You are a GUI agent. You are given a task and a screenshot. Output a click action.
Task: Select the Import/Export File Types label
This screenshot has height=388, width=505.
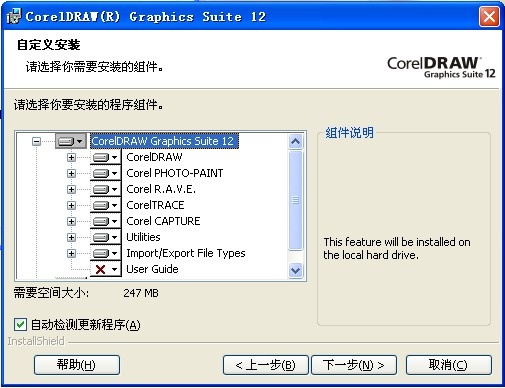pos(186,253)
